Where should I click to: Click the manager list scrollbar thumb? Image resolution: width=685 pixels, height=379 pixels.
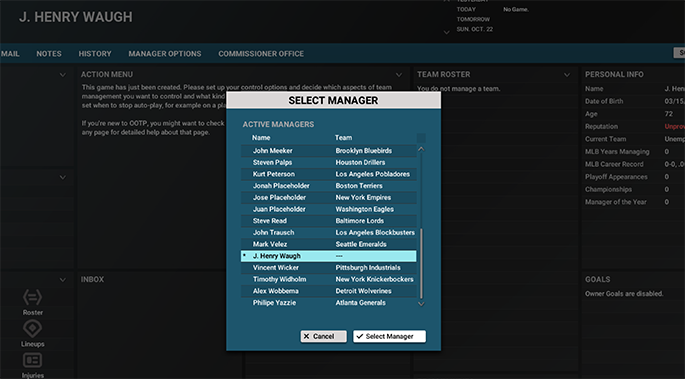tap(422, 263)
